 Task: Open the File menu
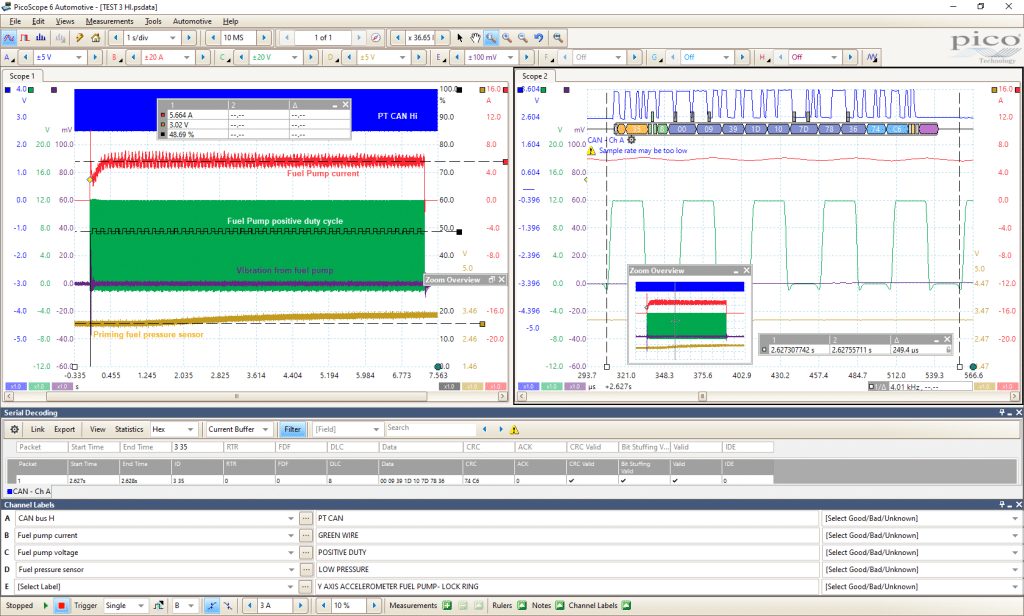click(15, 21)
